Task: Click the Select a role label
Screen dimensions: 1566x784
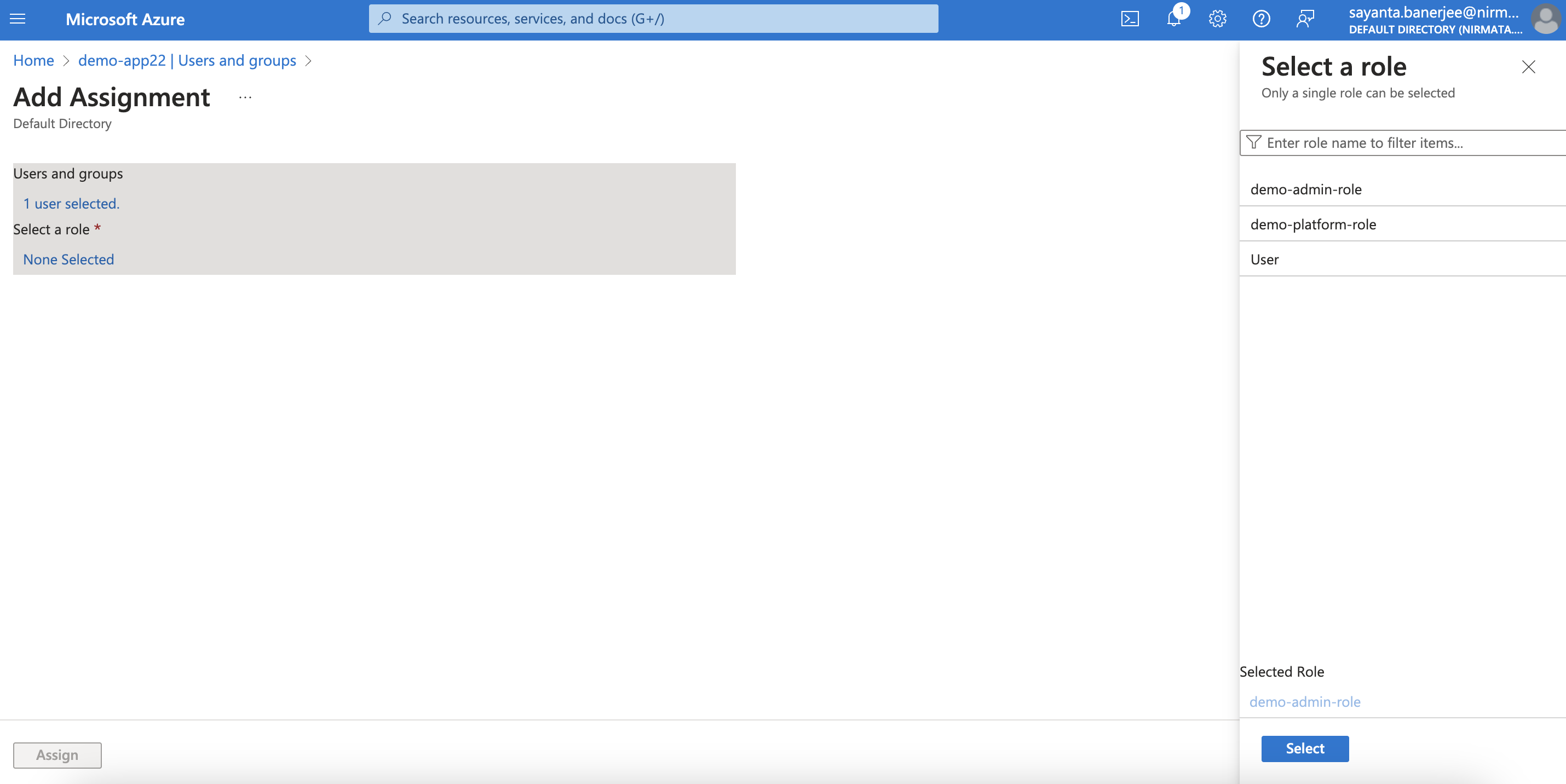Action: pos(51,229)
